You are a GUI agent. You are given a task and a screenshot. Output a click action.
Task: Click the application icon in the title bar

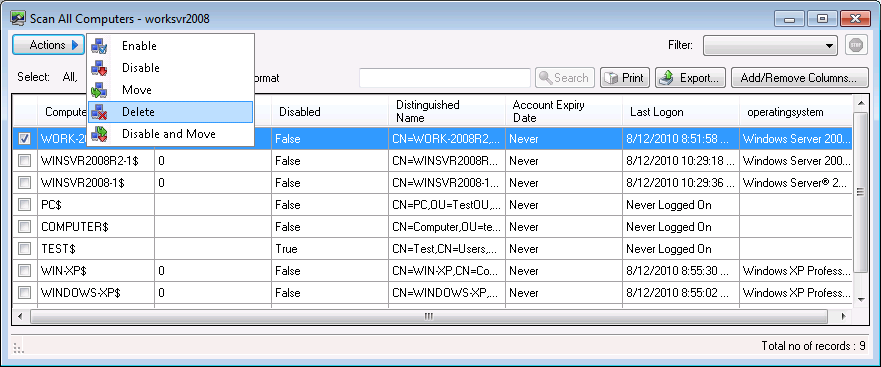[x=18, y=19]
